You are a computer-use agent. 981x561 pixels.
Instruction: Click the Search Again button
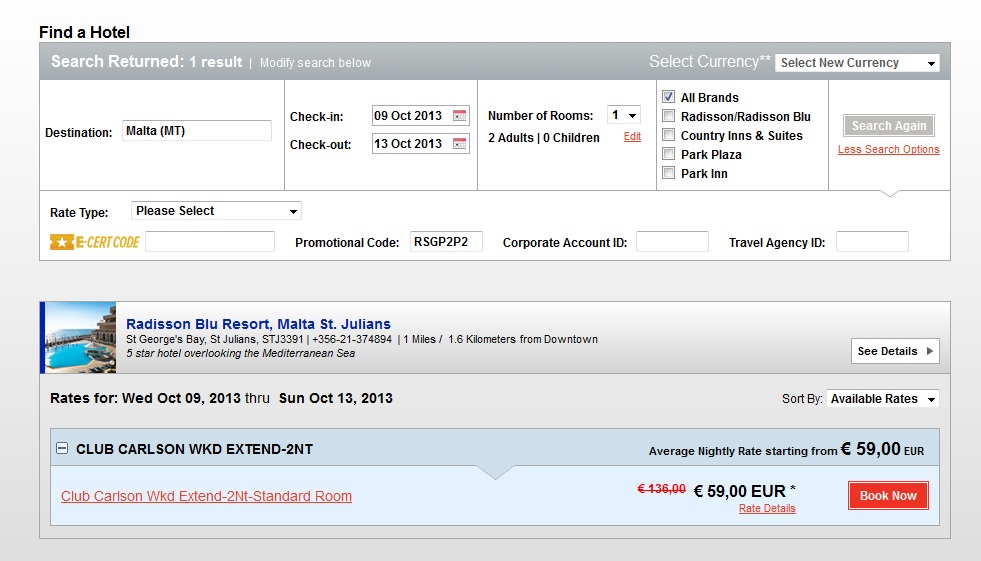pos(888,126)
